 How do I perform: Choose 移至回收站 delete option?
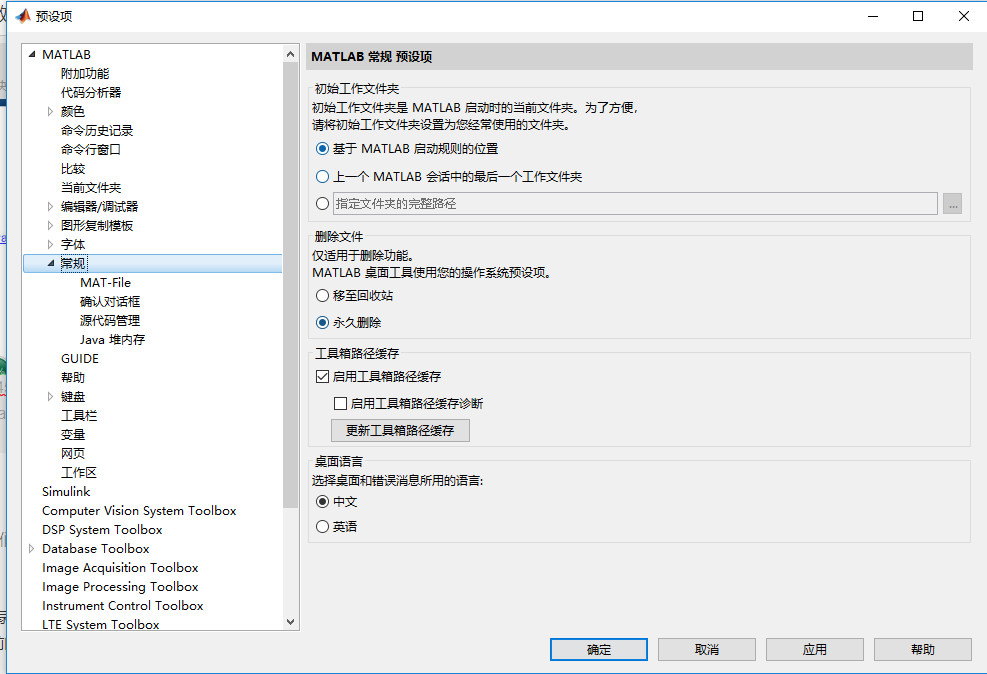[322, 296]
